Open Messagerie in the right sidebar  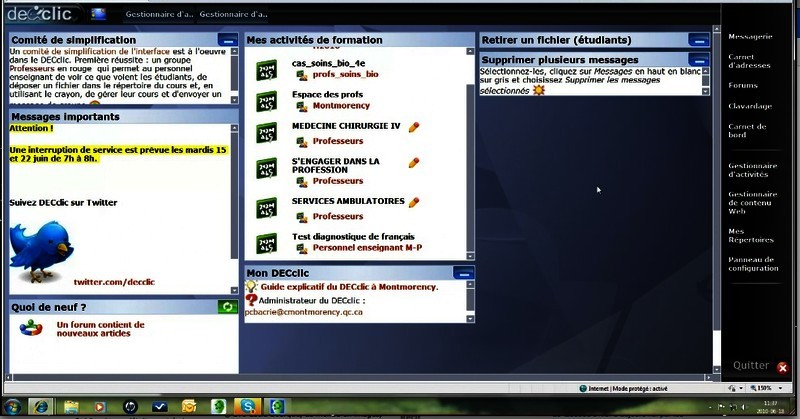[750, 37]
